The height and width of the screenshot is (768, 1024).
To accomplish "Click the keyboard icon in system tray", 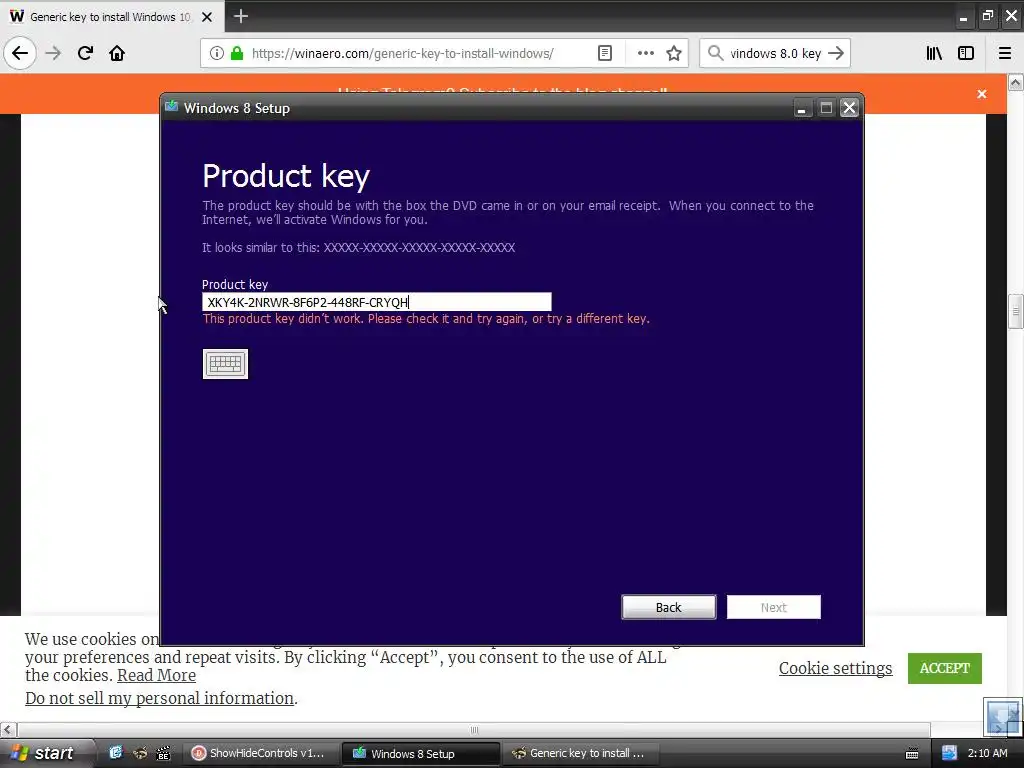I will (912, 754).
